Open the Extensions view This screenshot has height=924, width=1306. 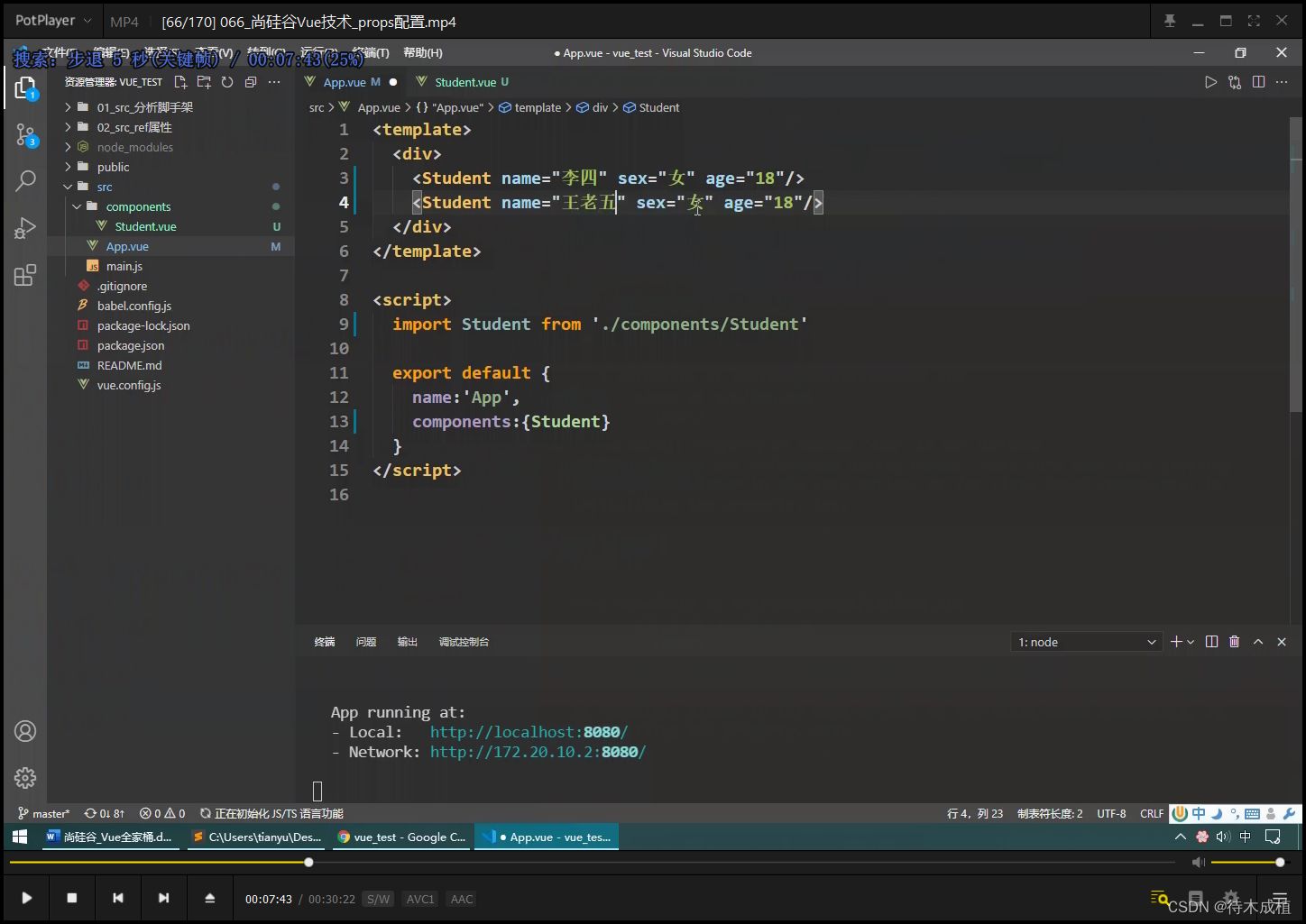[25, 275]
